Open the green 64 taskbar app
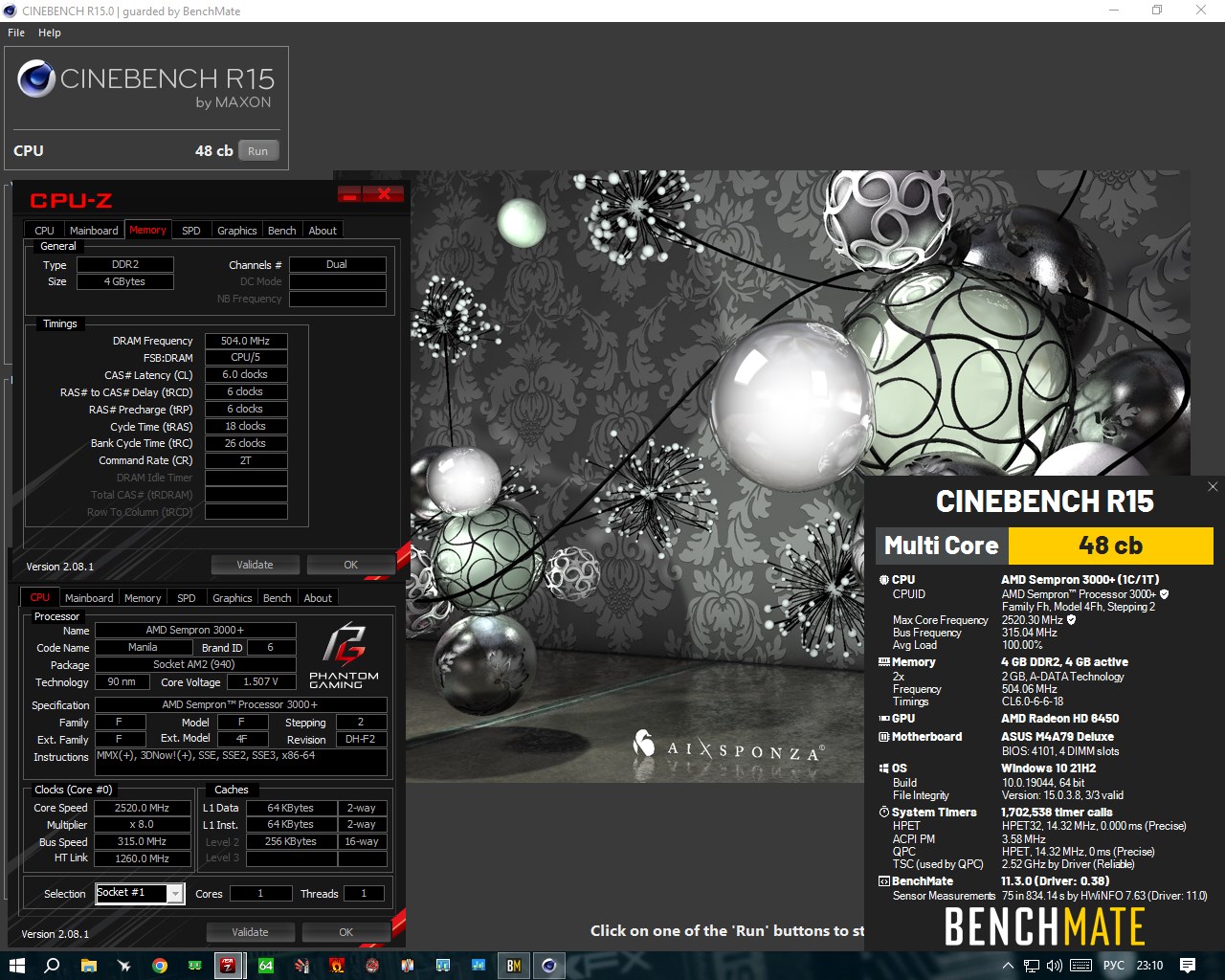1225x980 pixels. click(x=266, y=966)
